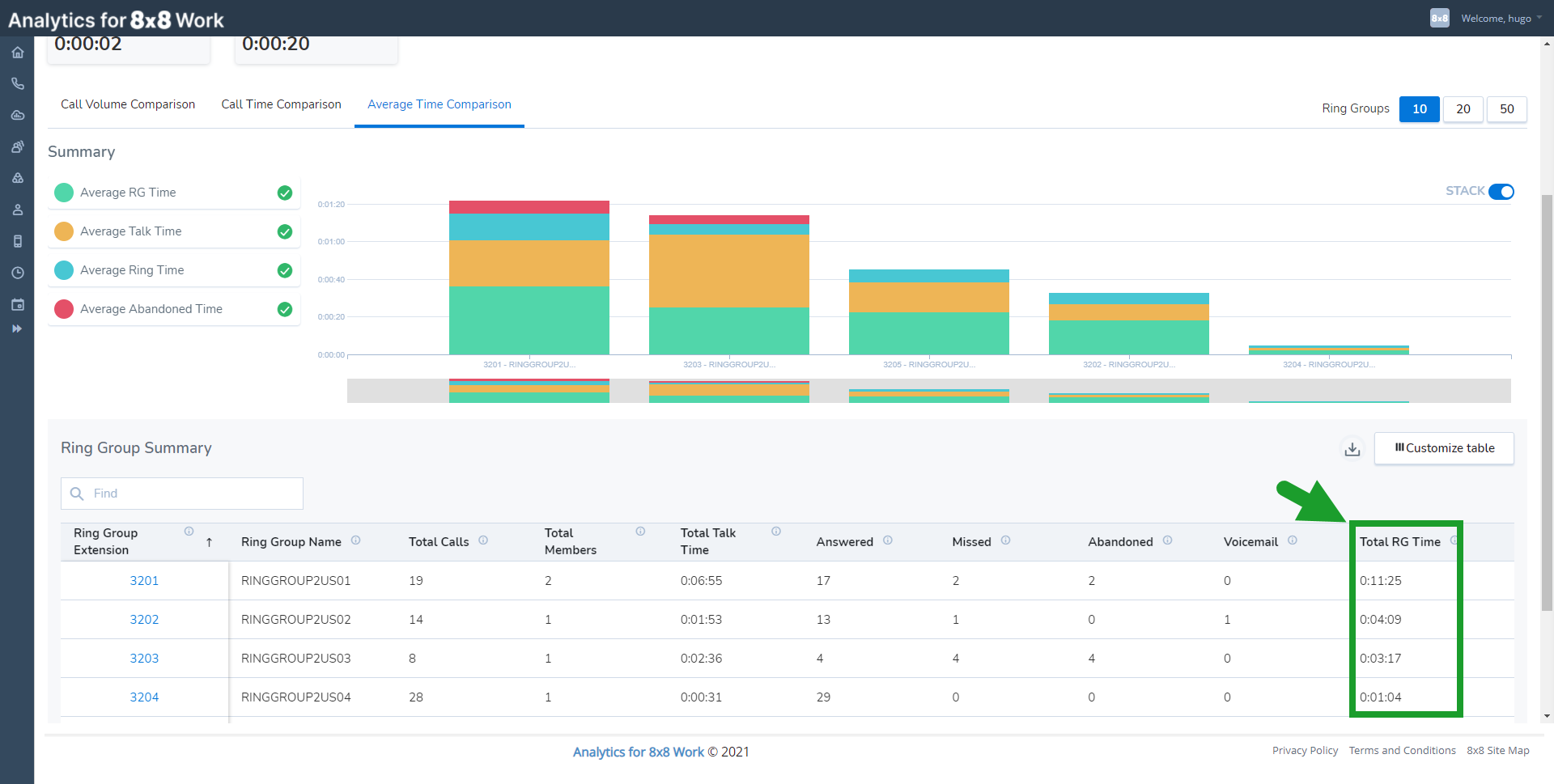Disable the STACK toggle on the chart
This screenshot has width=1554, height=784.
coord(1502,192)
